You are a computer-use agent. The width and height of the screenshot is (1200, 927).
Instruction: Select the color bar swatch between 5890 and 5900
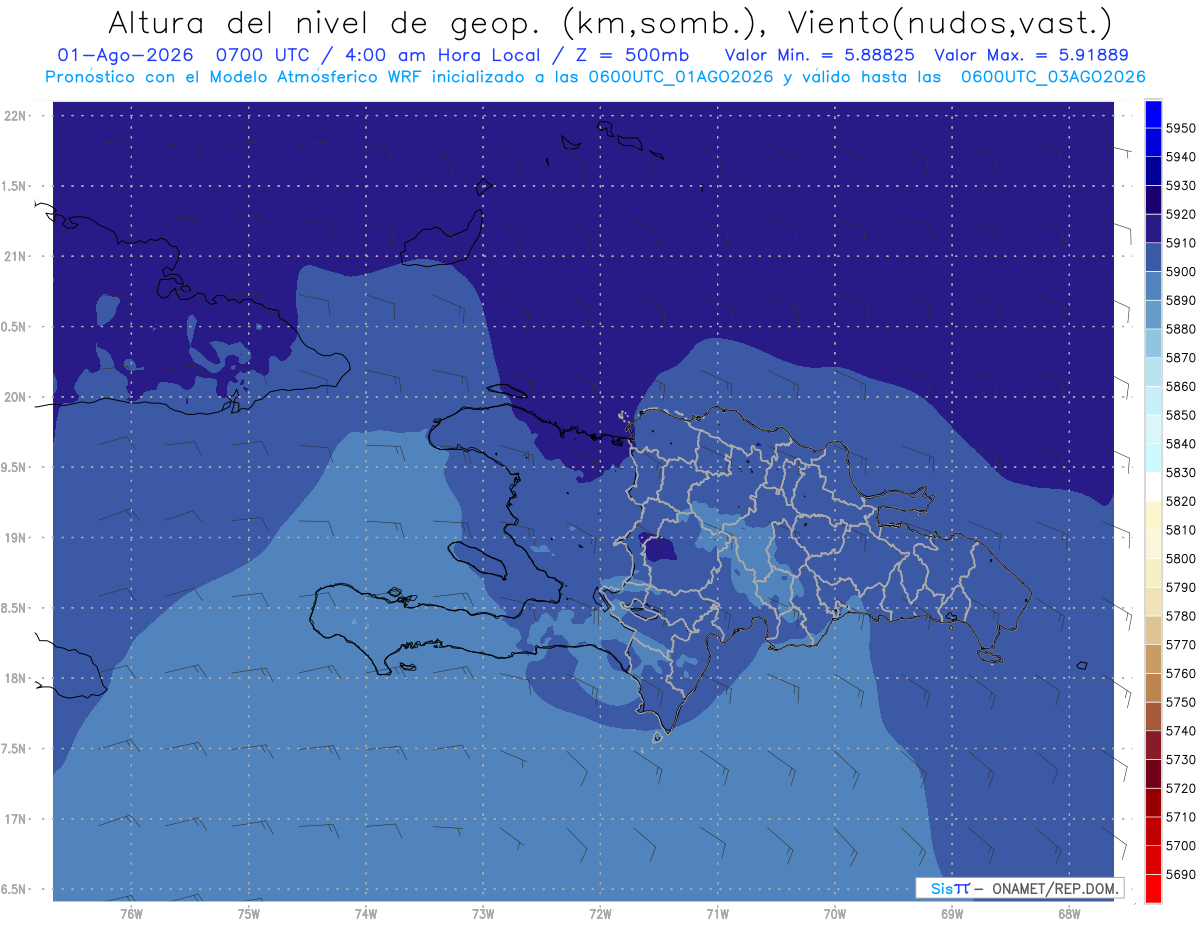[1153, 286]
